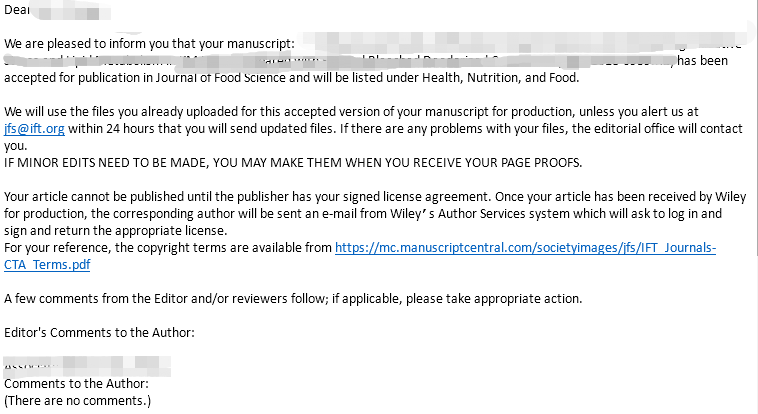Image resolution: width=758 pixels, height=414 pixels.
Task: Click the blurred text below Editor's Comments heading
Action: coord(60,363)
